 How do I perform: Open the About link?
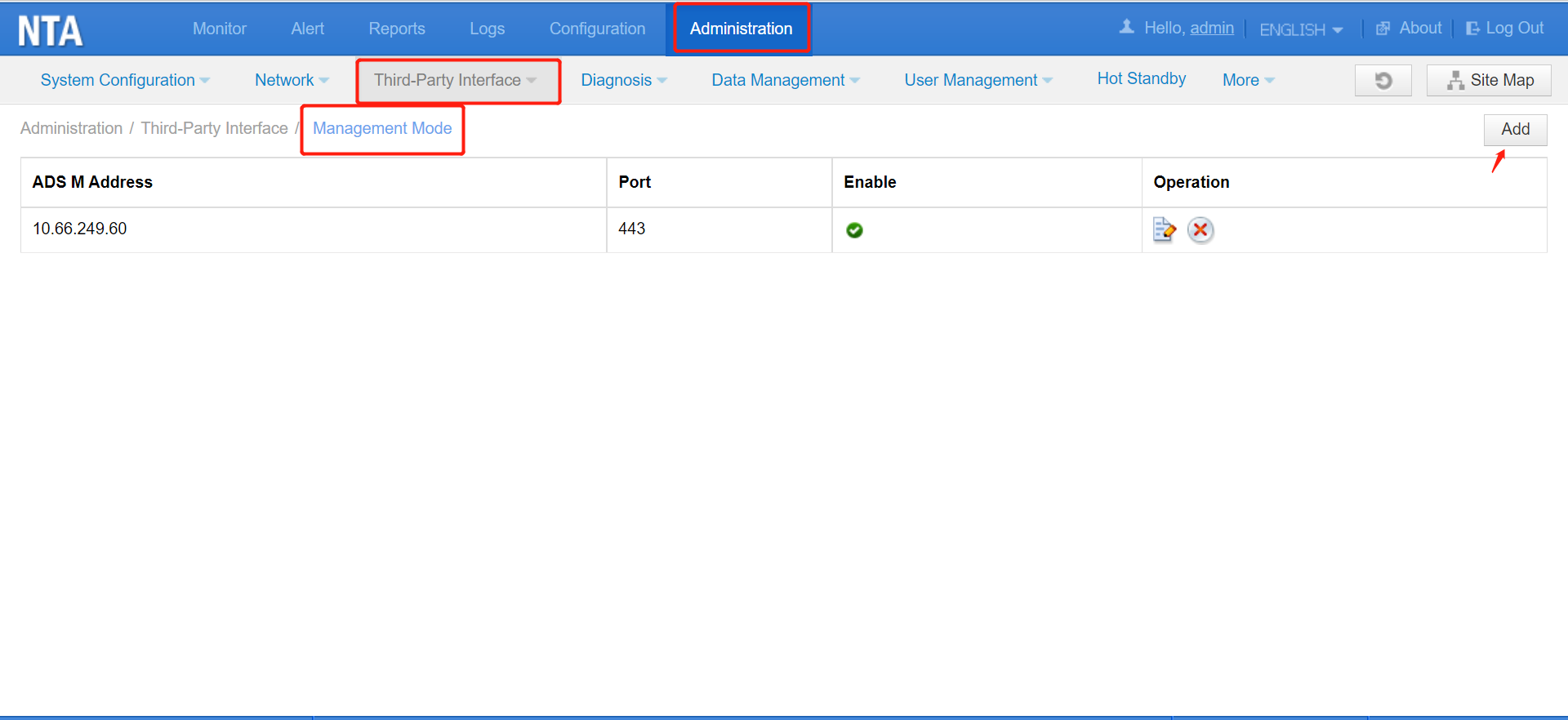point(1410,28)
